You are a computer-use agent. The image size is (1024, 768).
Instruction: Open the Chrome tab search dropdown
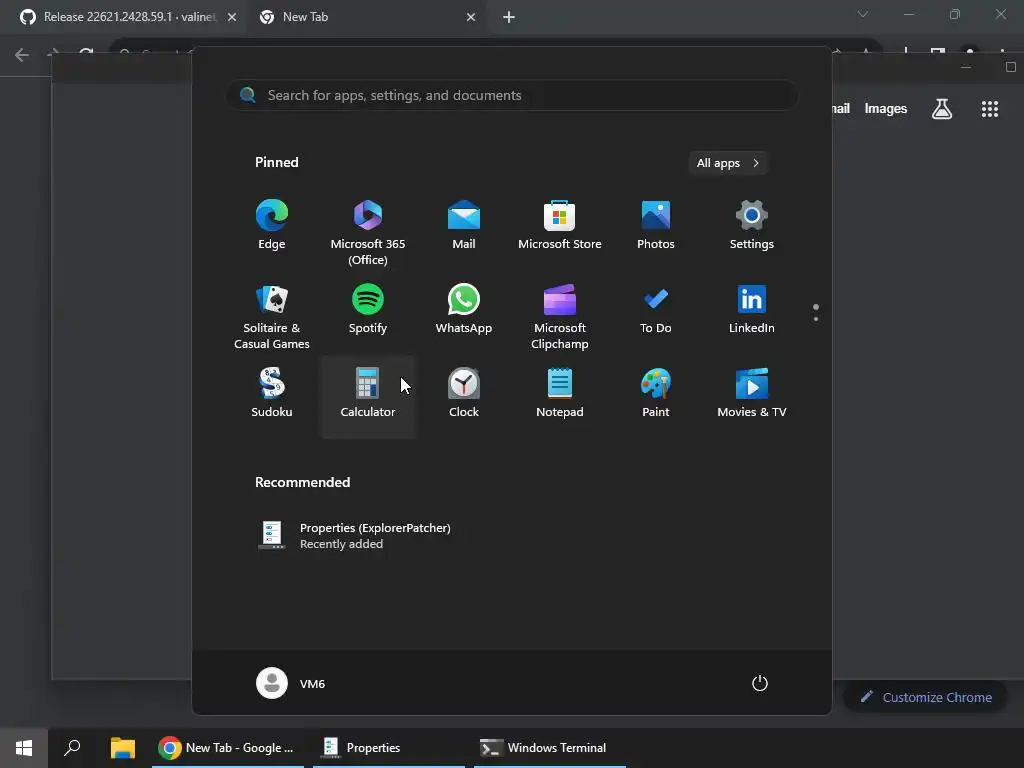863,14
